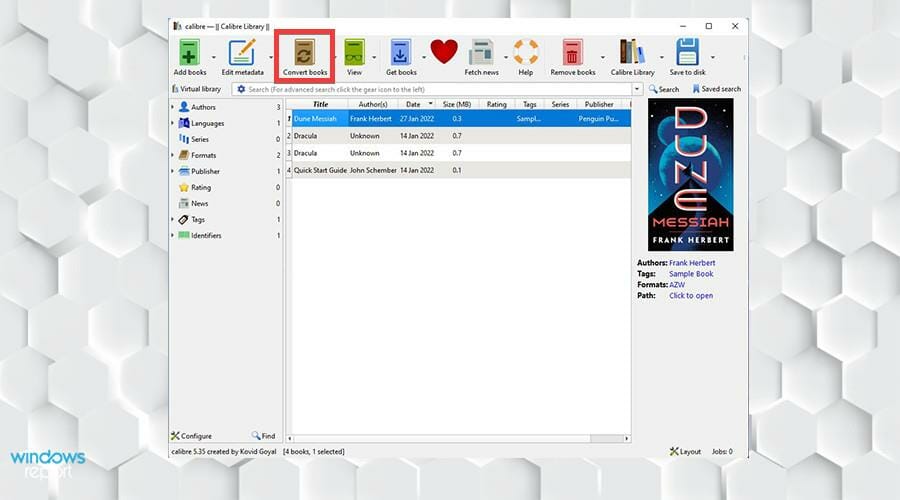
Task: Expand the Authors tree arrow
Action: click(172, 107)
